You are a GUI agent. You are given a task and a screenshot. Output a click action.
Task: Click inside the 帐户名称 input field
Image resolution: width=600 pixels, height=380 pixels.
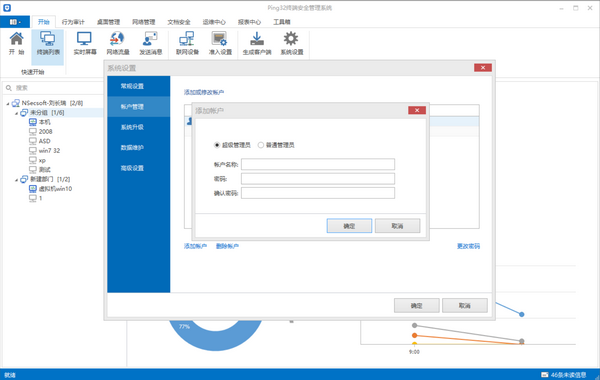(x=318, y=165)
